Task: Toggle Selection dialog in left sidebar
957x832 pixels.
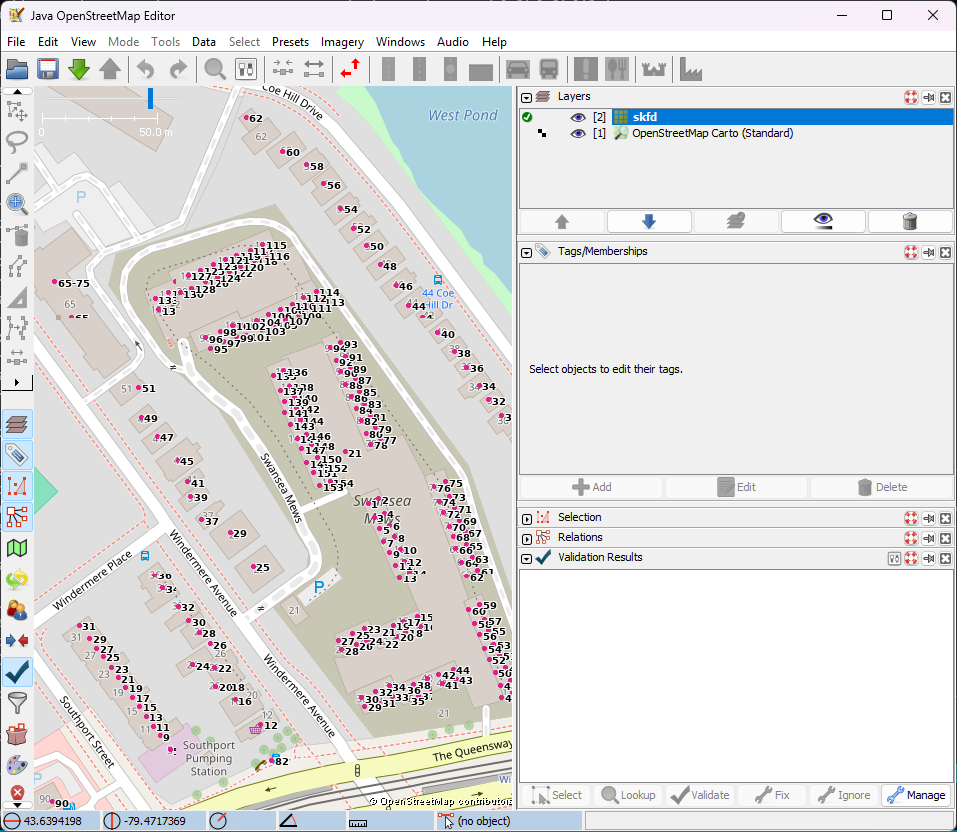Action: 17,486
